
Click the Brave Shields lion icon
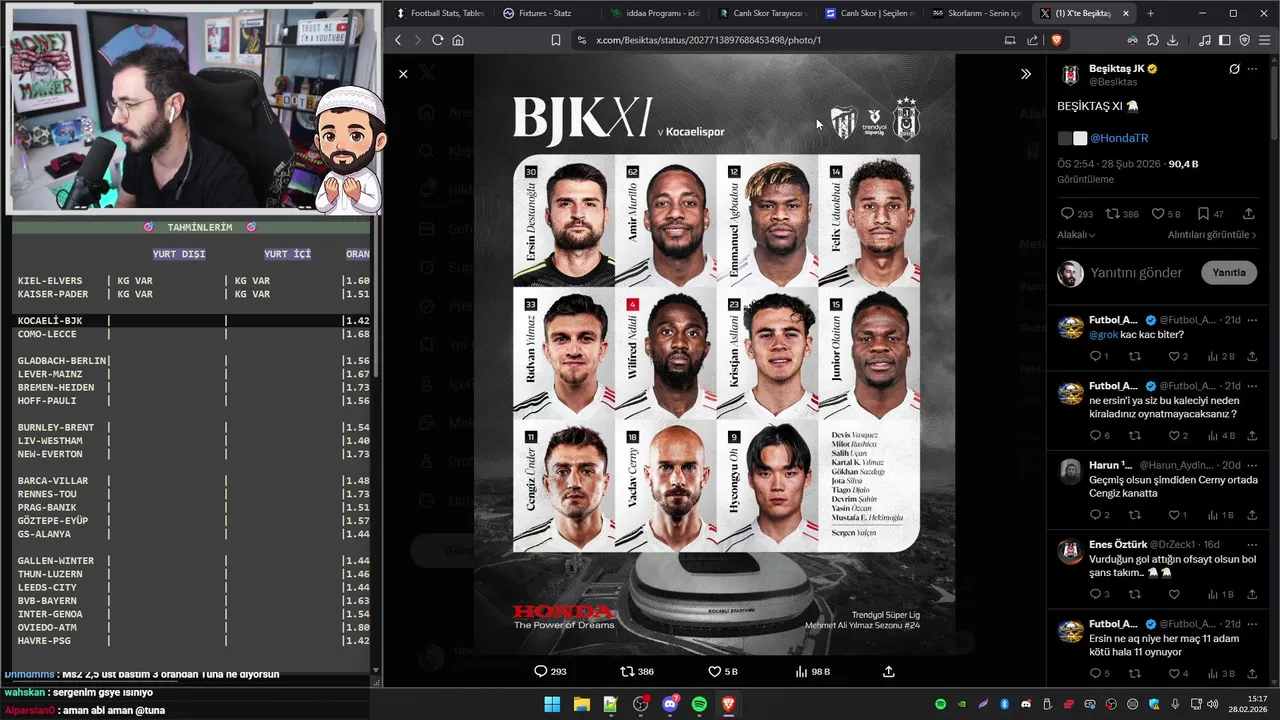(x=1056, y=40)
